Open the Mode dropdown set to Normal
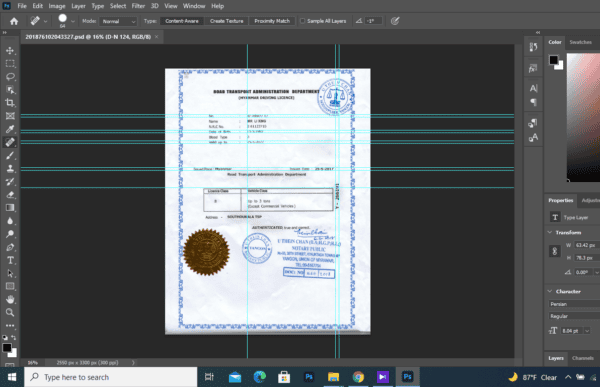Image resolution: width=600 pixels, height=387 pixels. (x=118, y=21)
